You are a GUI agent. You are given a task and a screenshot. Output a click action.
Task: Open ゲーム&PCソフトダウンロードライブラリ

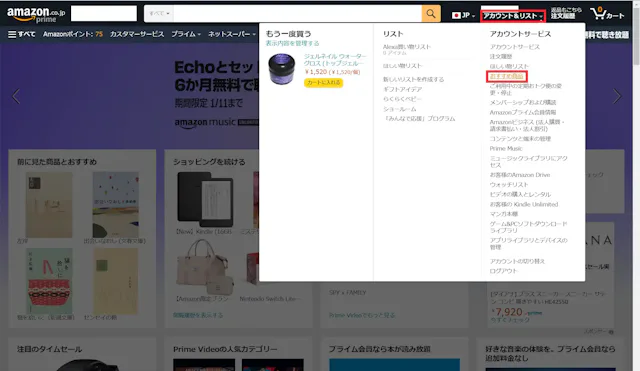(x=529, y=227)
